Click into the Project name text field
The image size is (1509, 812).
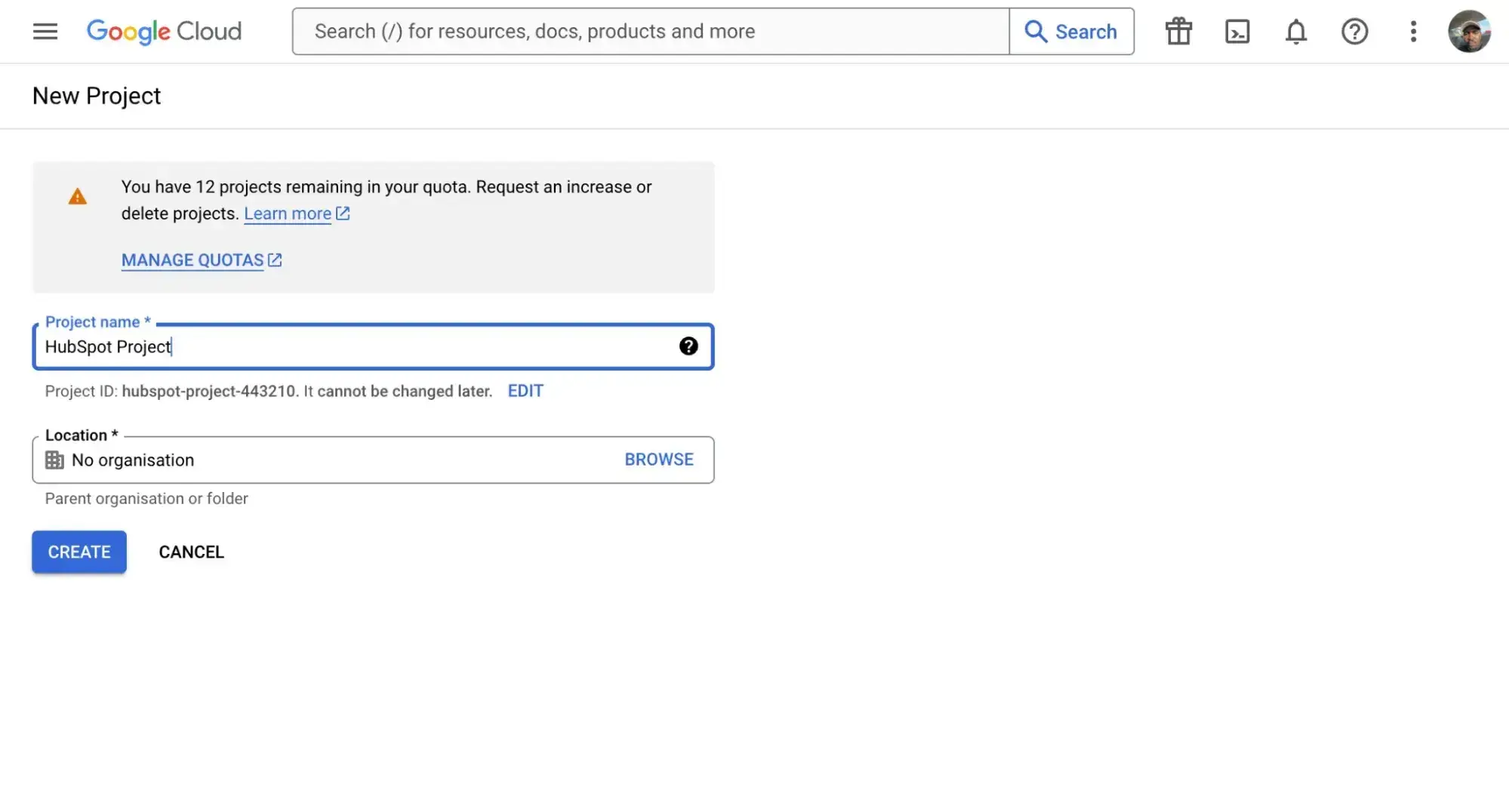(x=355, y=347)
